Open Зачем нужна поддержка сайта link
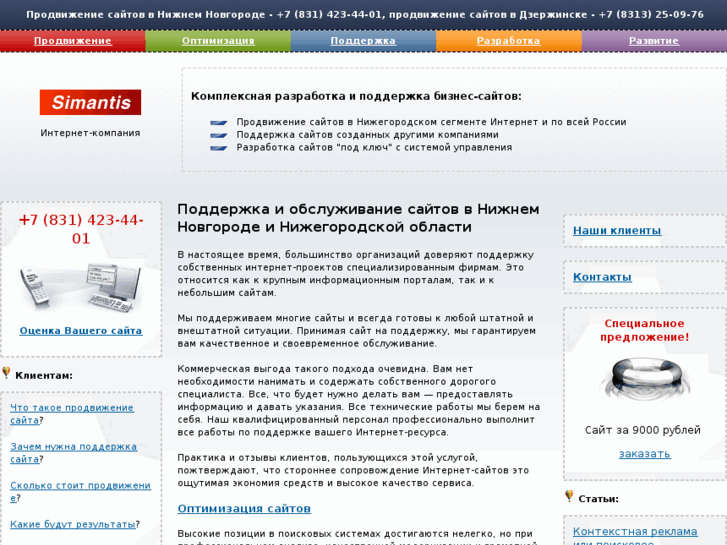Viewport: 727px width, 545px height. tap(73, 453)
